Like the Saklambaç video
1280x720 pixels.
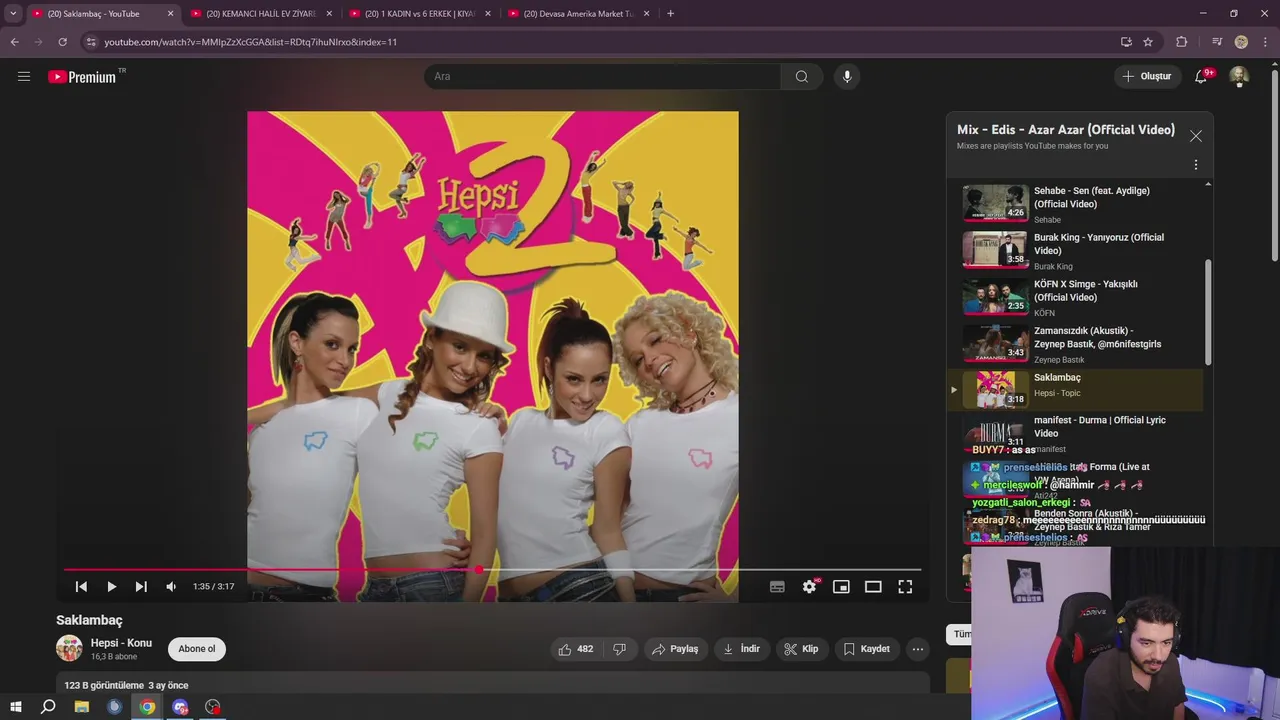point(576,649)
